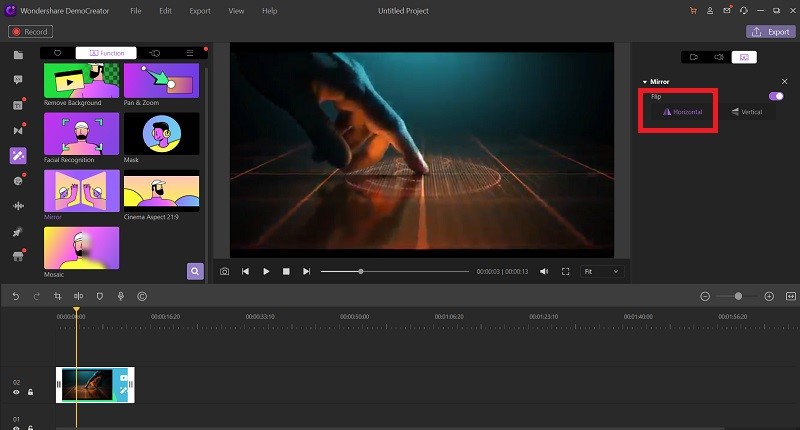Screen dimensions: 800x430
Task: Split the clip at the playhead
Action: coord(79,296)
